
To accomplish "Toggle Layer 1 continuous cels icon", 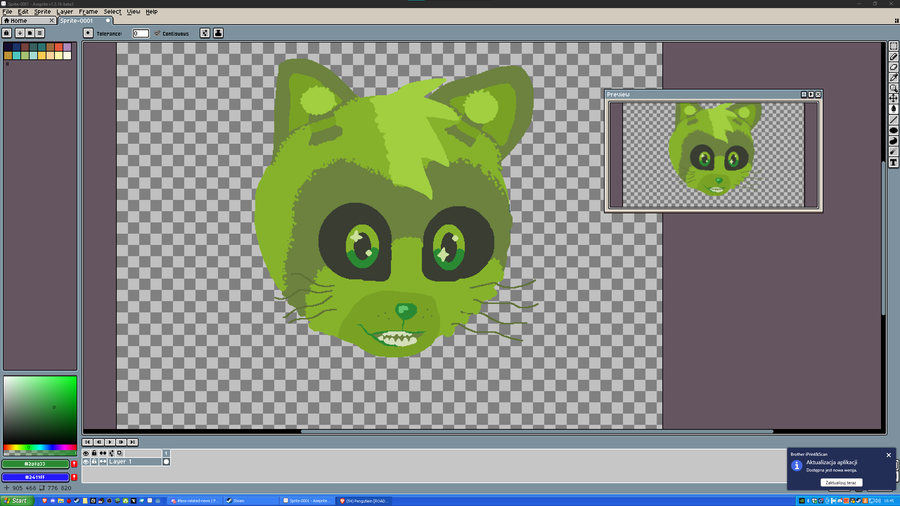I will click(x=103, y=461).
